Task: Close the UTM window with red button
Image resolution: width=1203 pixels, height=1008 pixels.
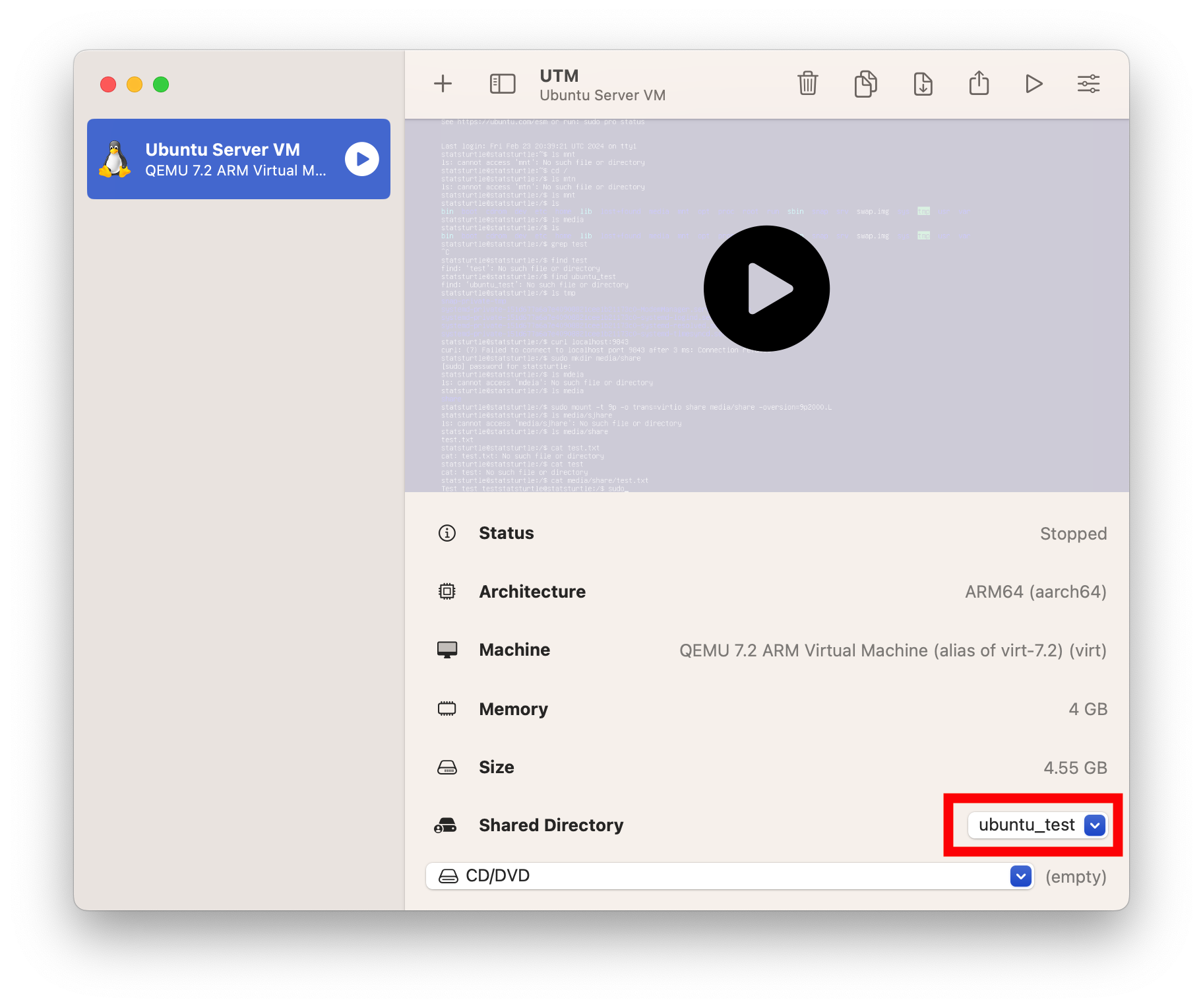Action: (x=108, y=84)
